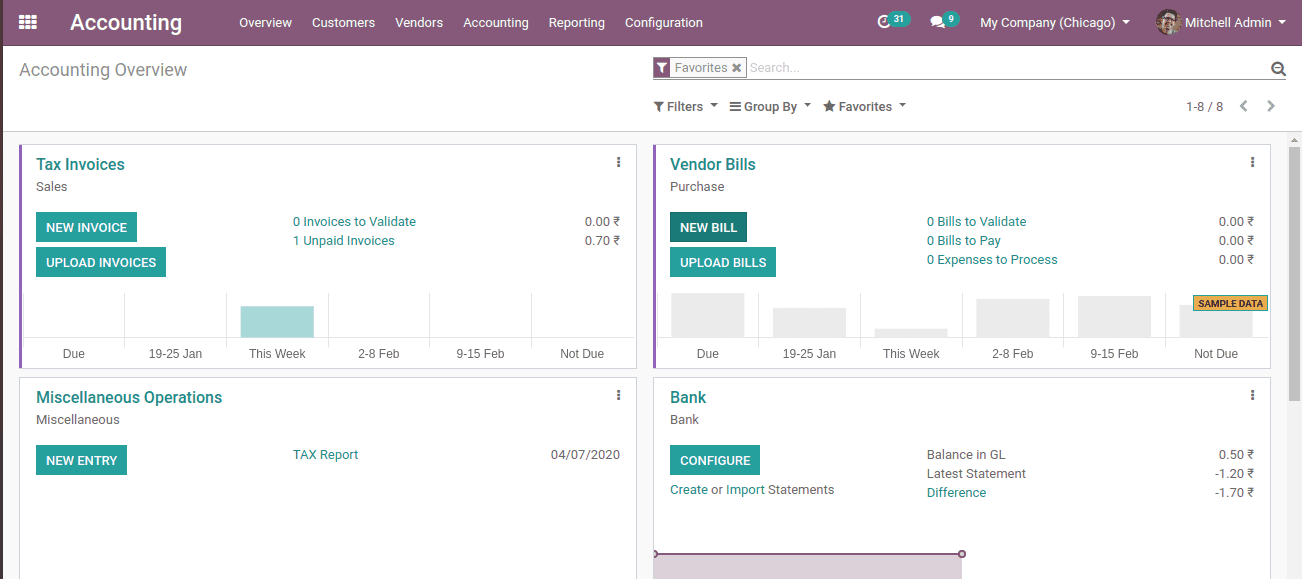Open the Miscellaneous Operations card title
The image size is (1302, 579).
[129, 397]
